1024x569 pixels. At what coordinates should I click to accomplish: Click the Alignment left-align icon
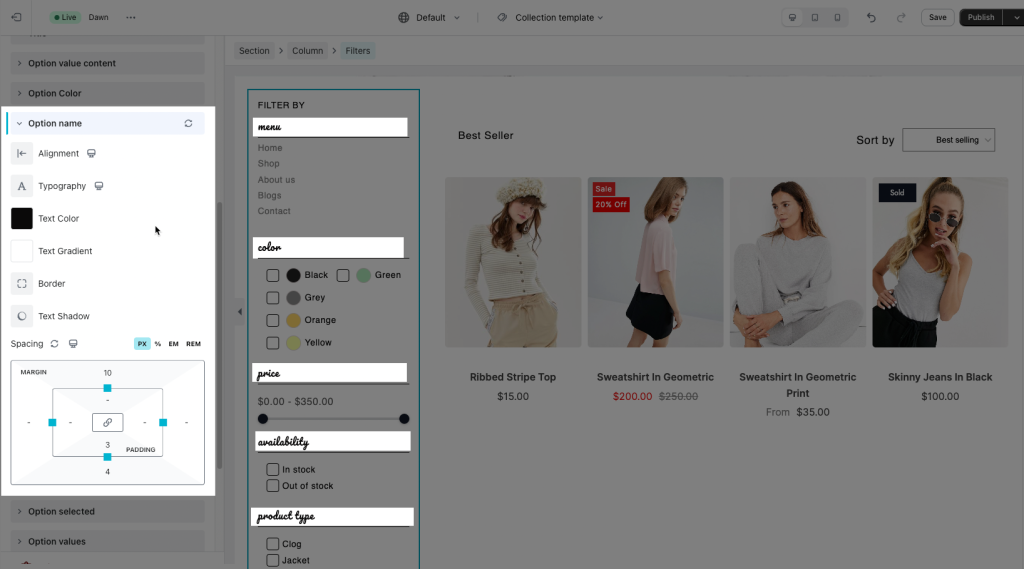(x=22, y=154)
